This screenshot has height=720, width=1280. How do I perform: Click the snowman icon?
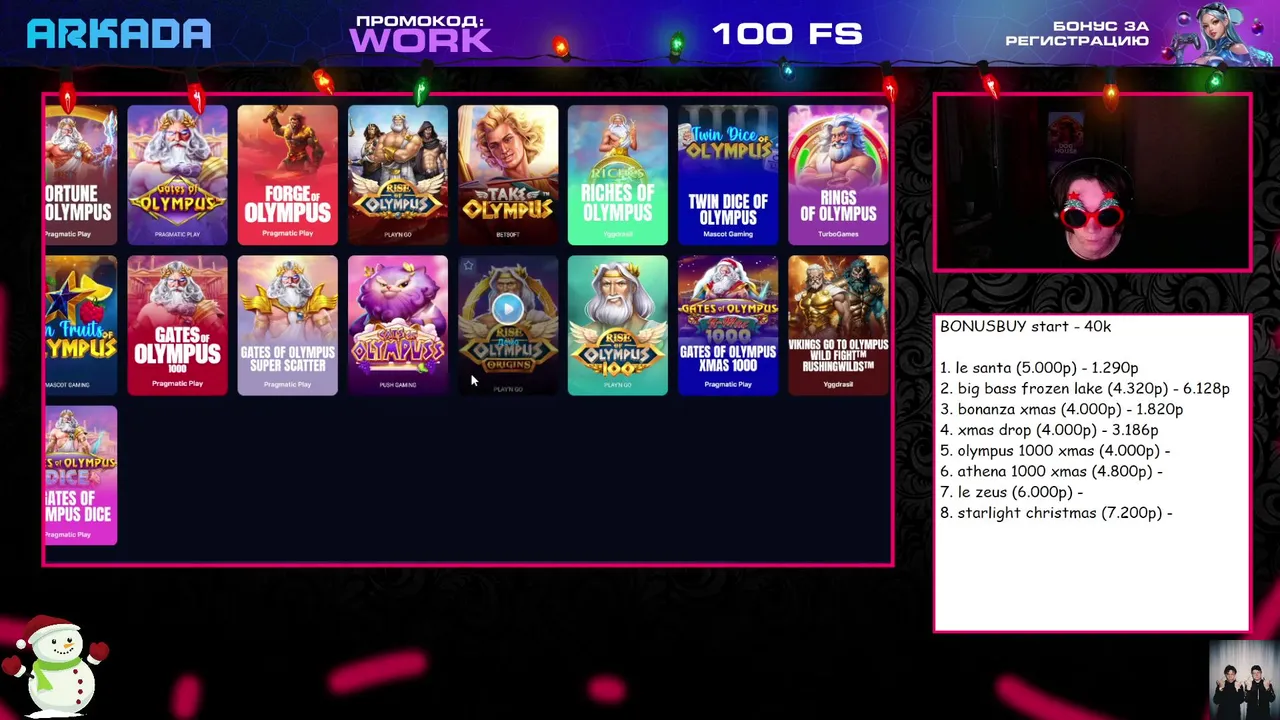(55, 666)
